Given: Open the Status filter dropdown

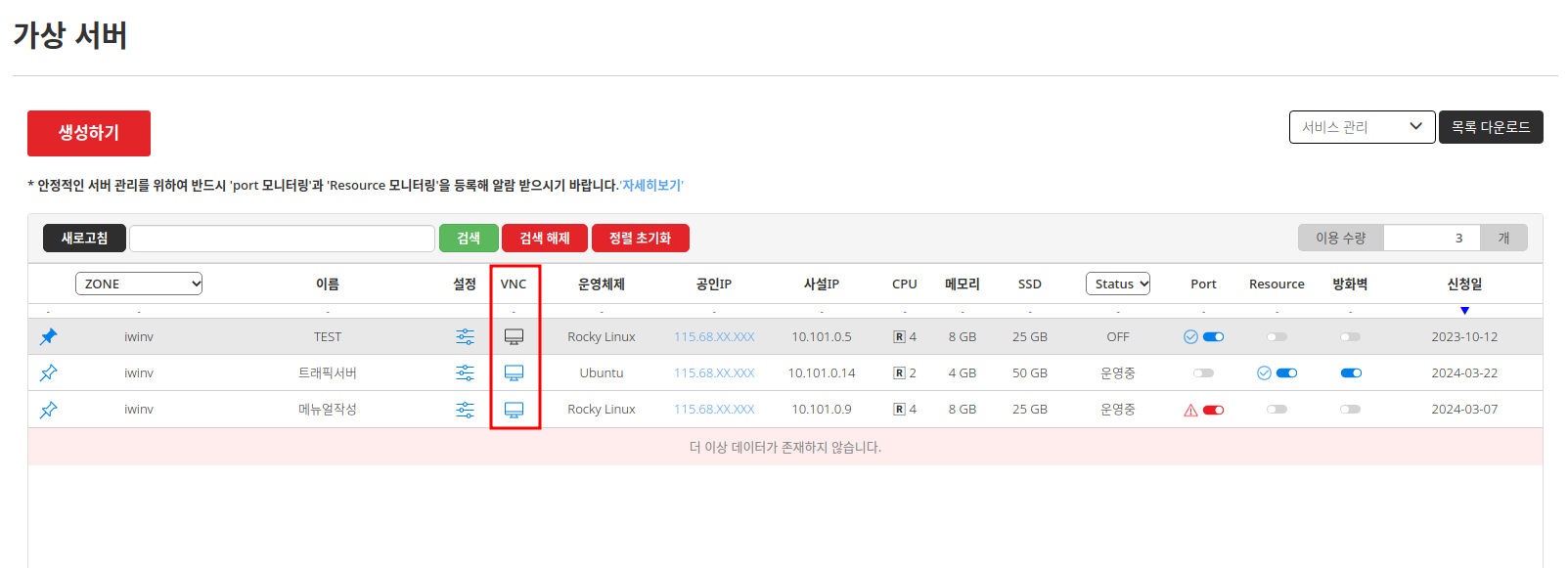Looking at the screenshot, I should coord(1118,284).
